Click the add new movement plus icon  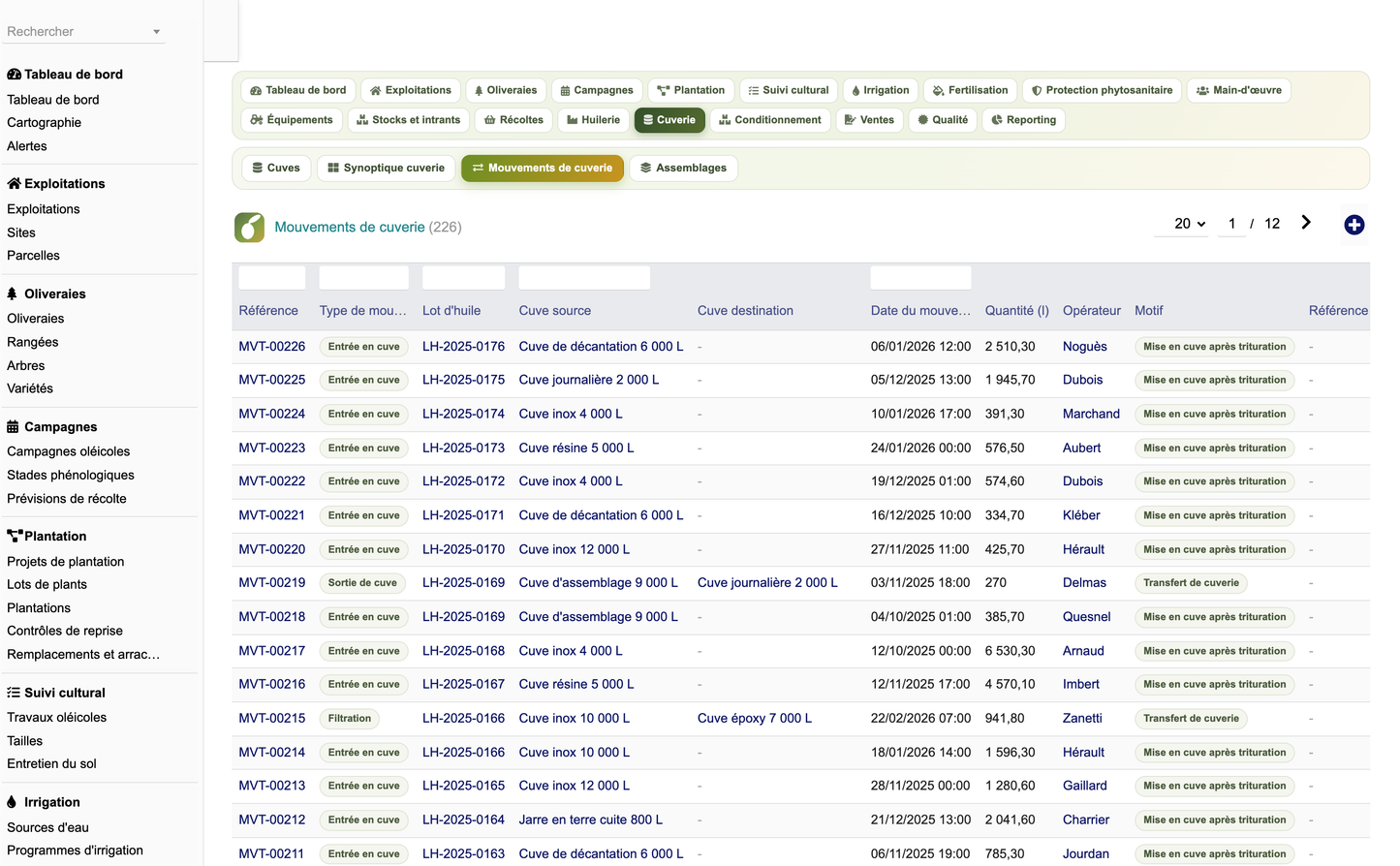tap(1354, 225)
